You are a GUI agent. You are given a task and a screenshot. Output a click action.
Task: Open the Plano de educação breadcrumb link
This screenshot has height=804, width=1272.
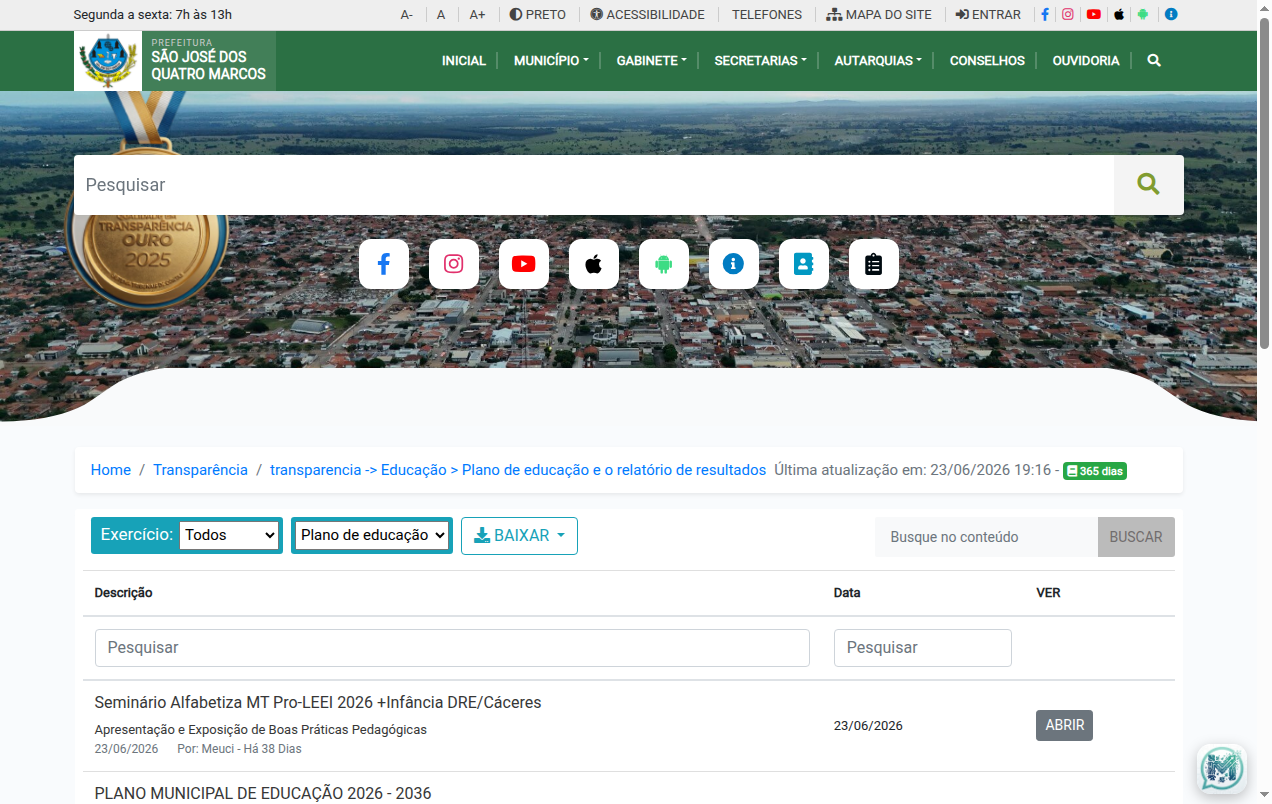[518, 470]
